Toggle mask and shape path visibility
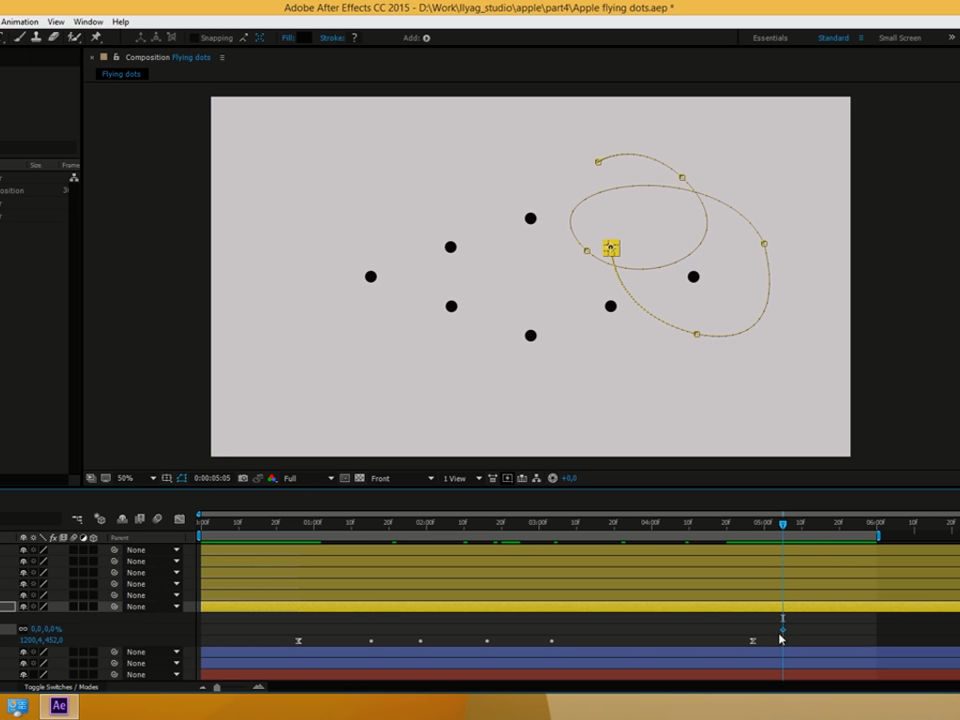960x720 pixels. (x=182, y=478)
